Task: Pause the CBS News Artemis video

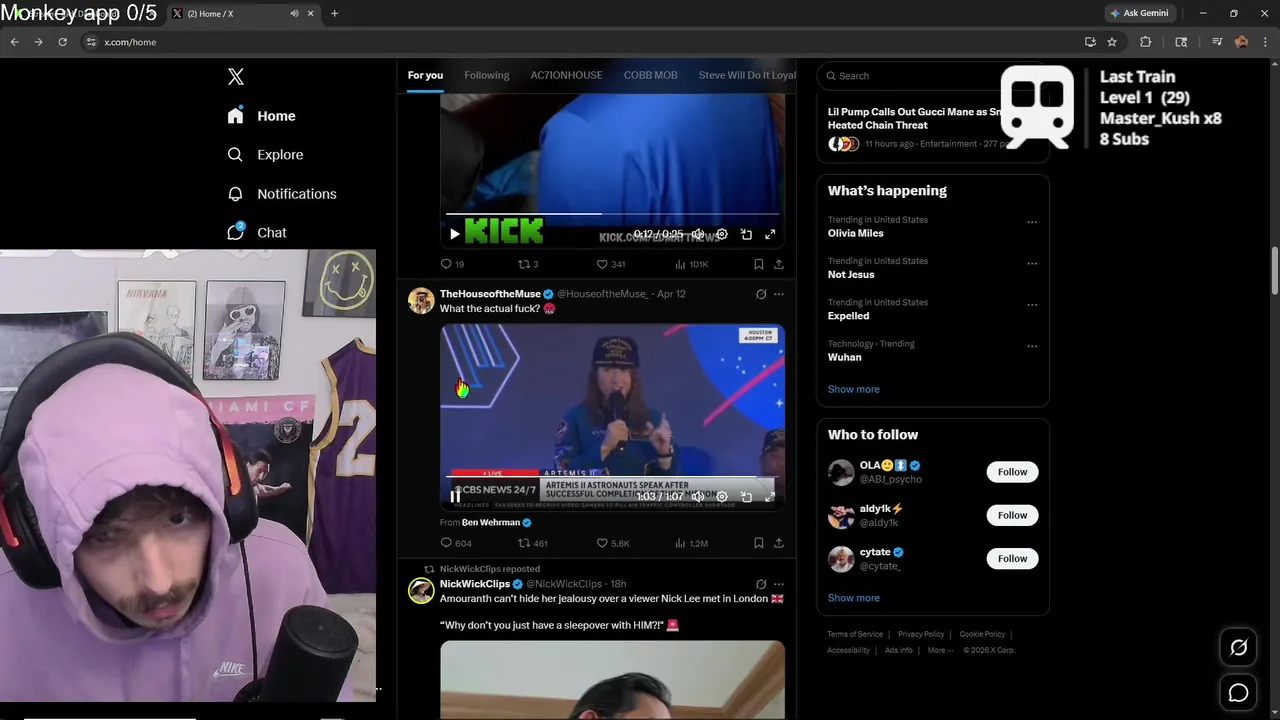Action: tap(455, 496)
